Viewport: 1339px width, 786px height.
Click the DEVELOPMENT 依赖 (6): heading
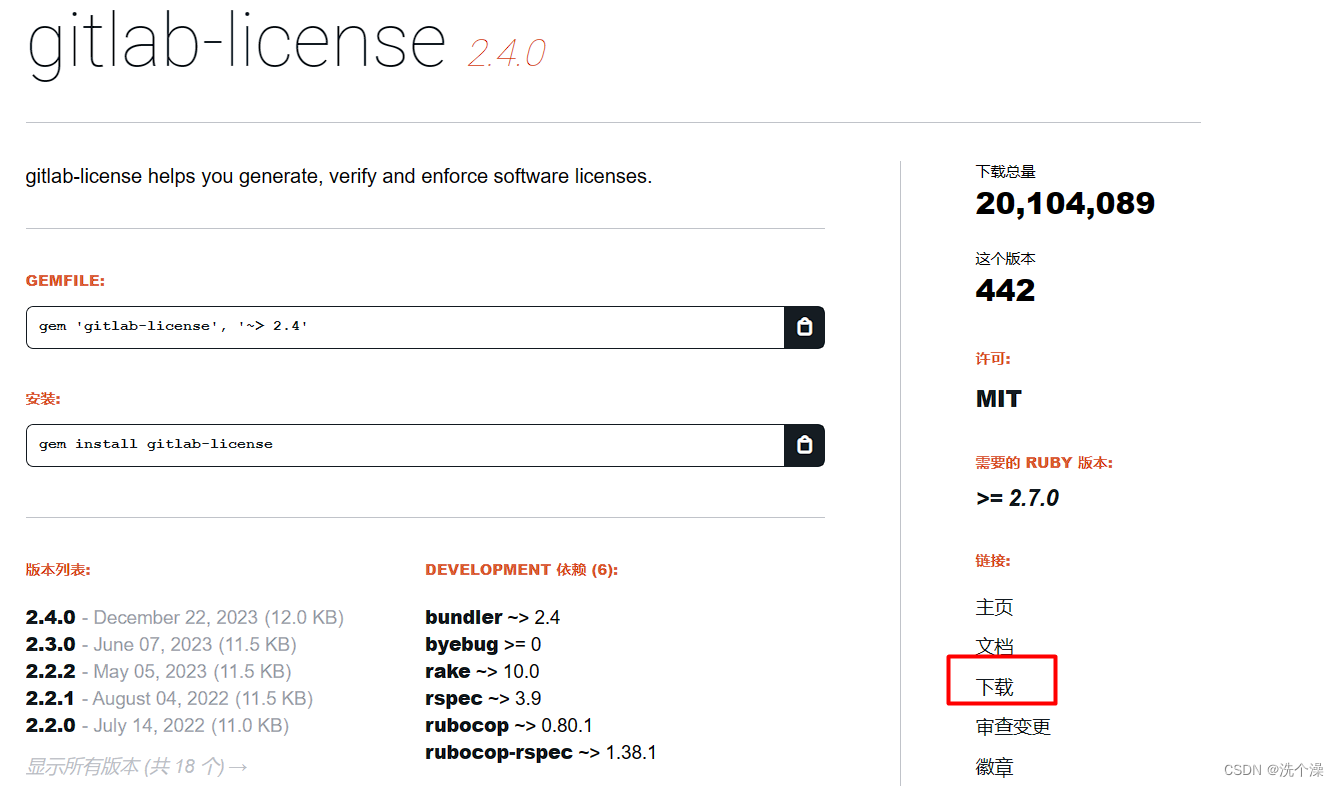tap(521, 570)
